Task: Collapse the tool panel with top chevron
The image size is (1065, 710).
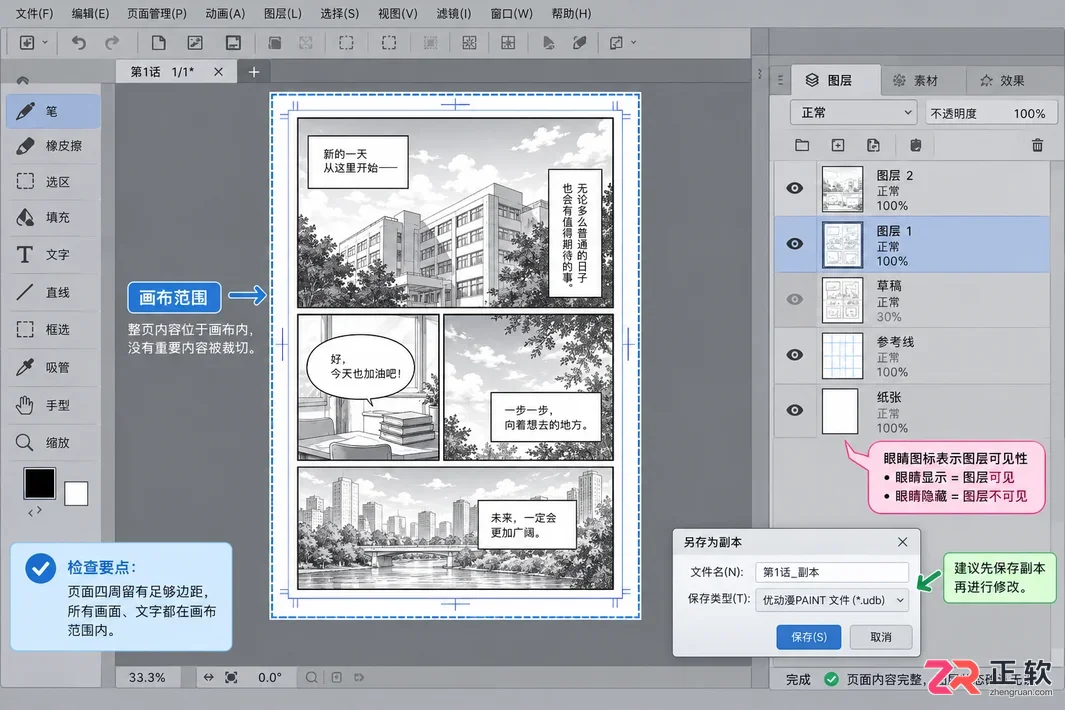Action: coord(22,80)
